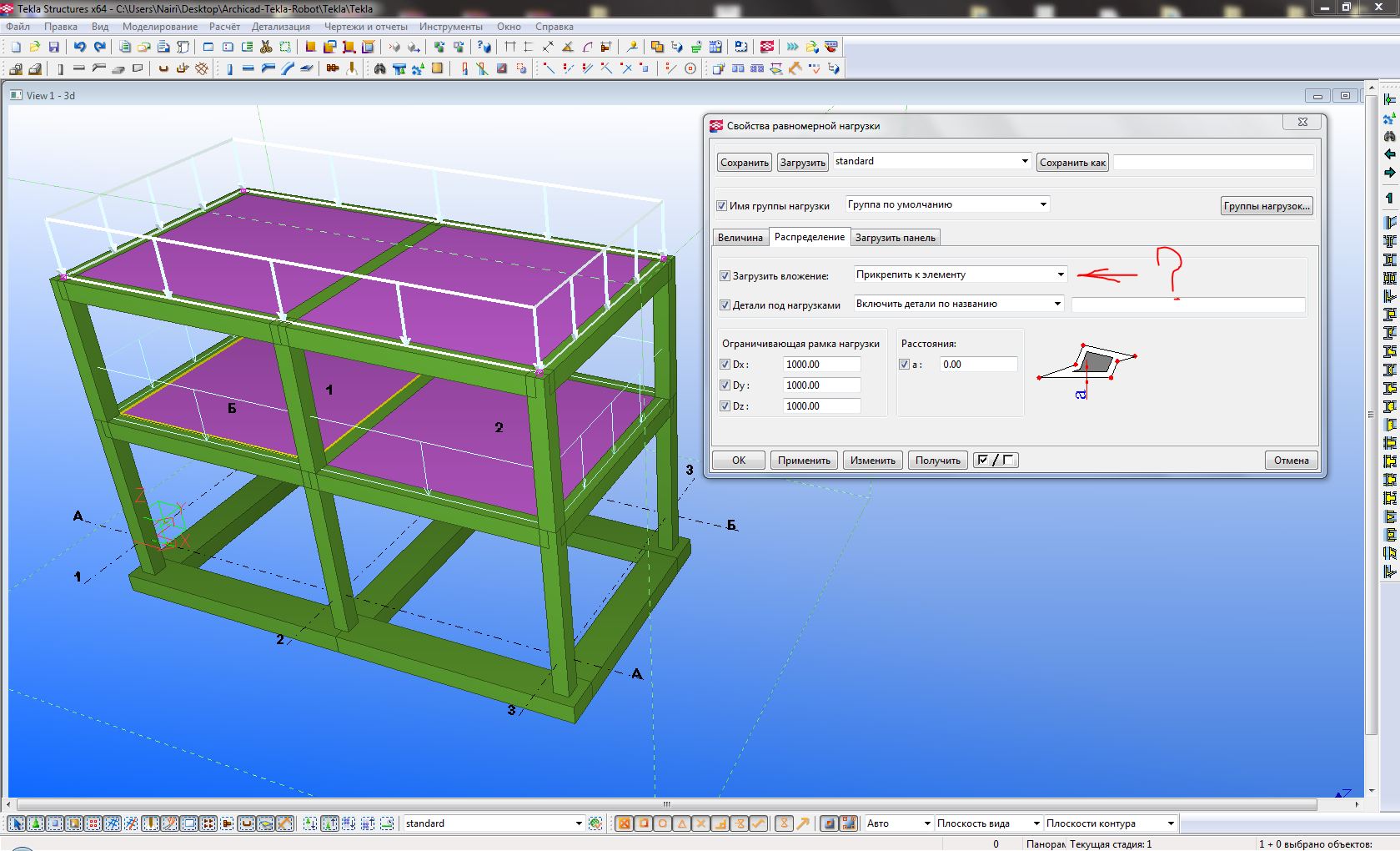
Task: Click the Save icon in top toolbar
Action: coord(54,48)
